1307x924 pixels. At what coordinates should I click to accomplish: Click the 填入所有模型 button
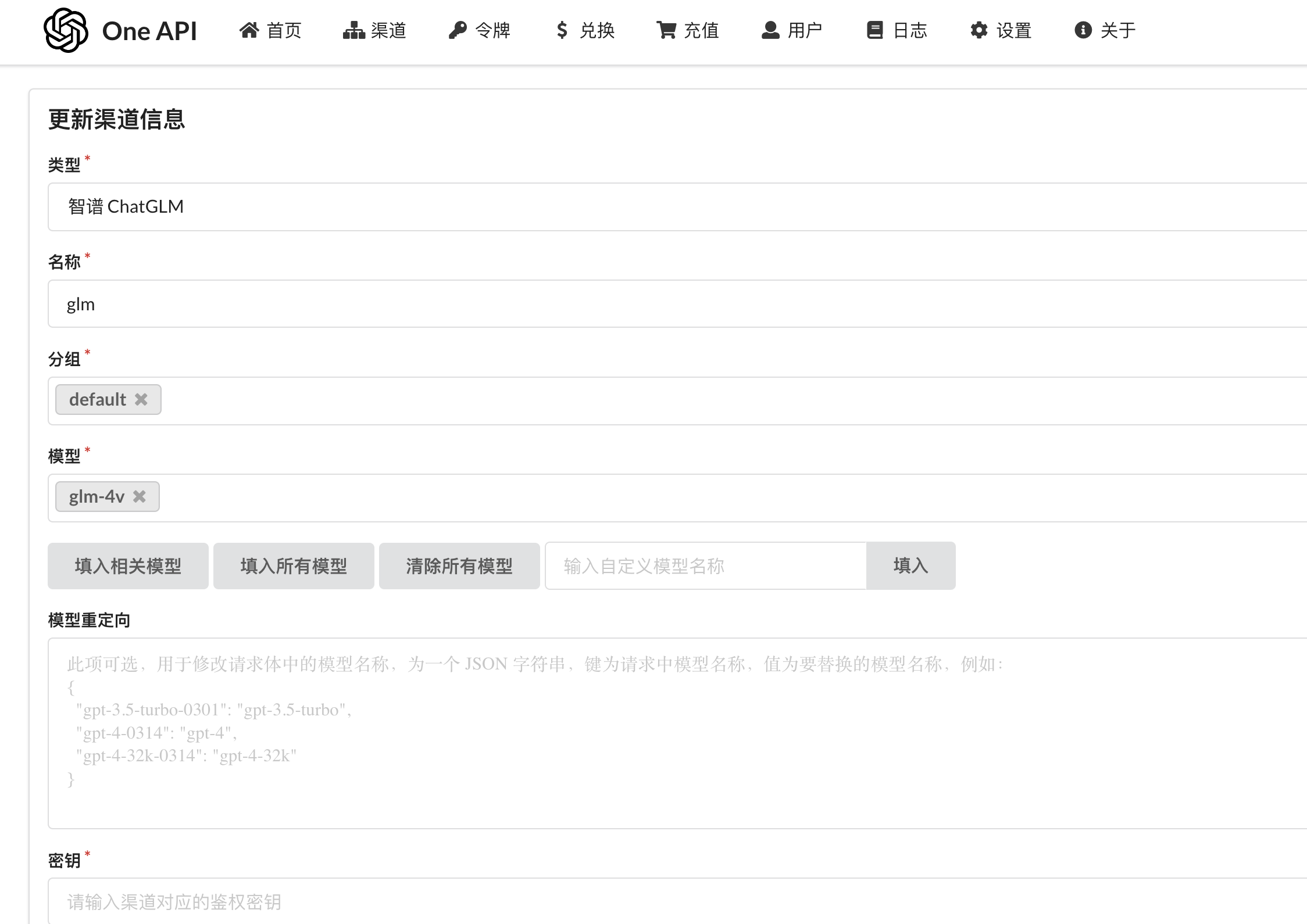pyautogui.click(x=294, y=566)
